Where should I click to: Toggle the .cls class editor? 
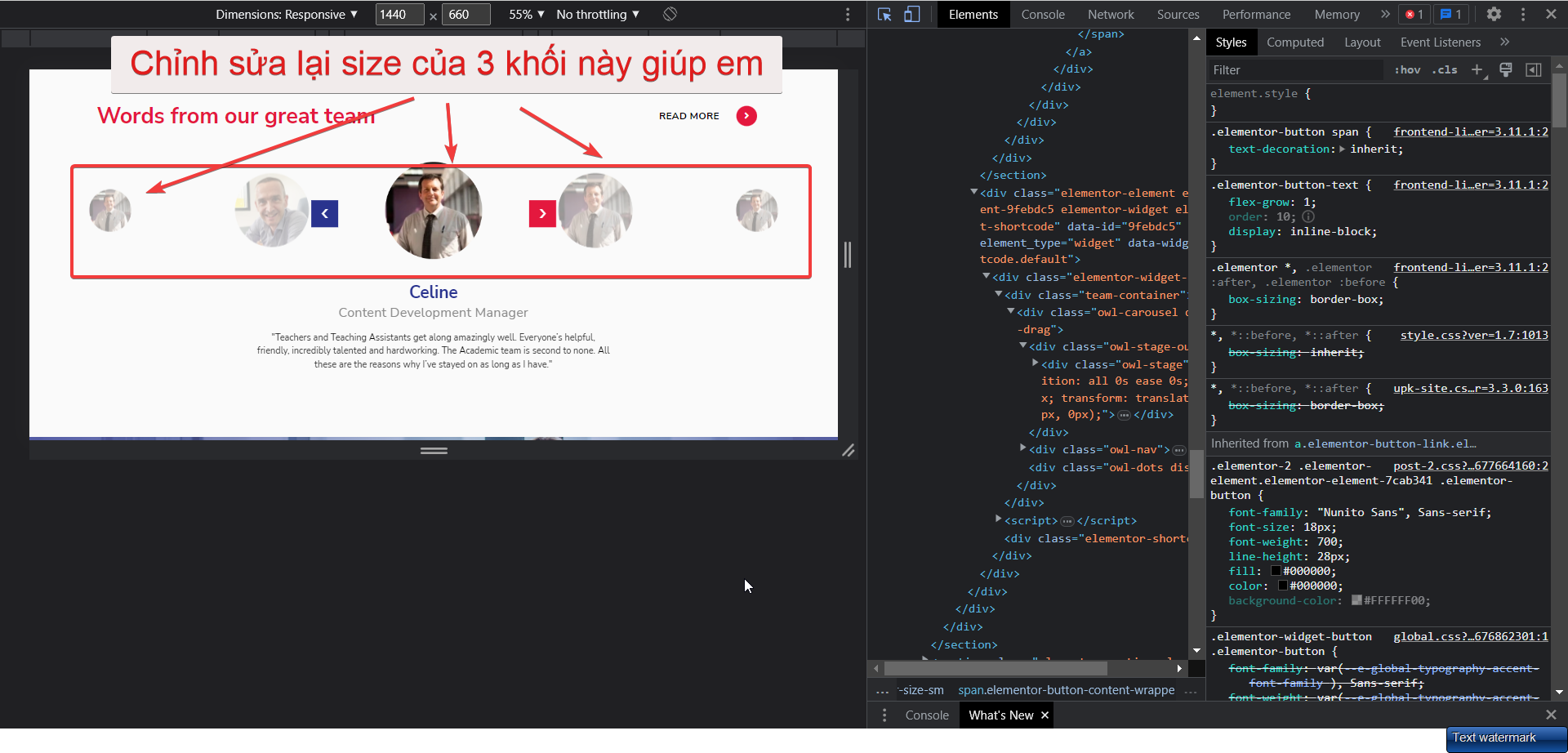1445,70
